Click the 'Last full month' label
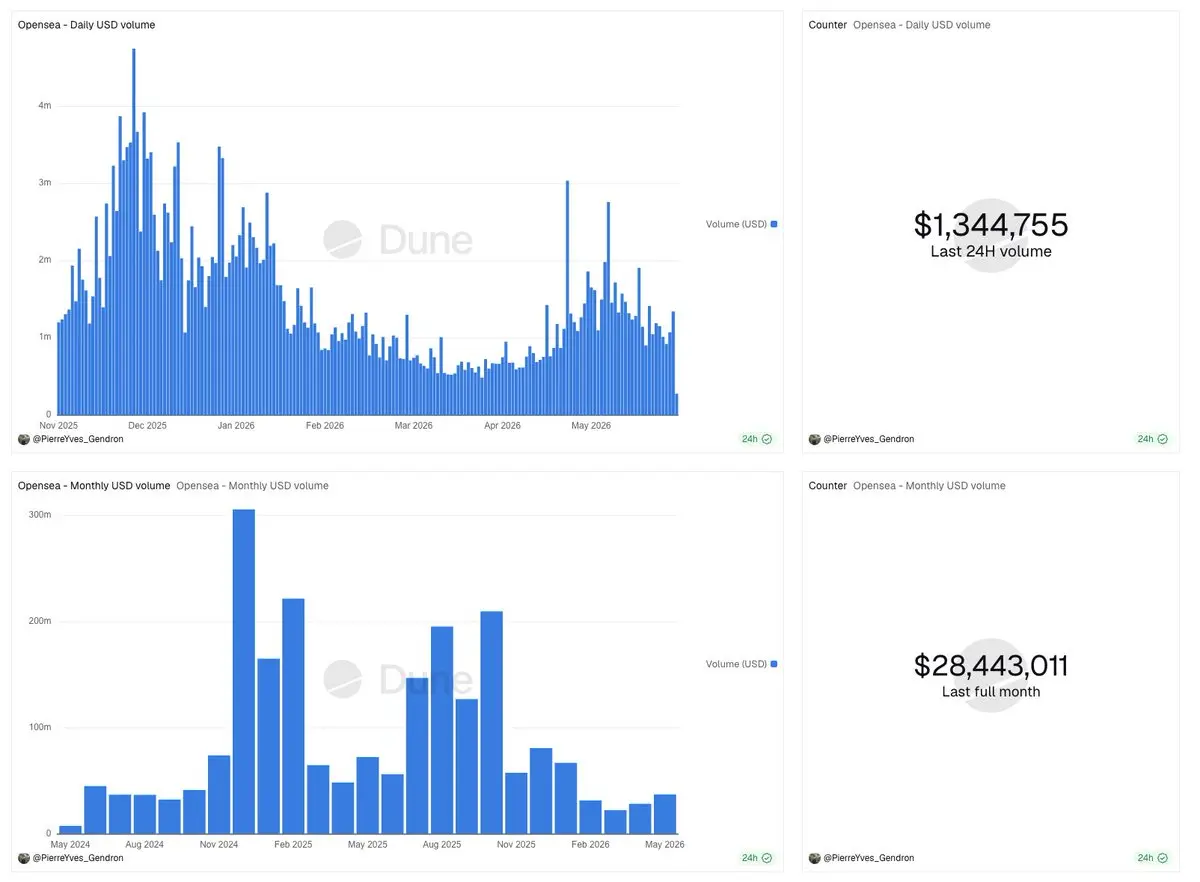This screenshot has width=1200, height=882. 991,692
